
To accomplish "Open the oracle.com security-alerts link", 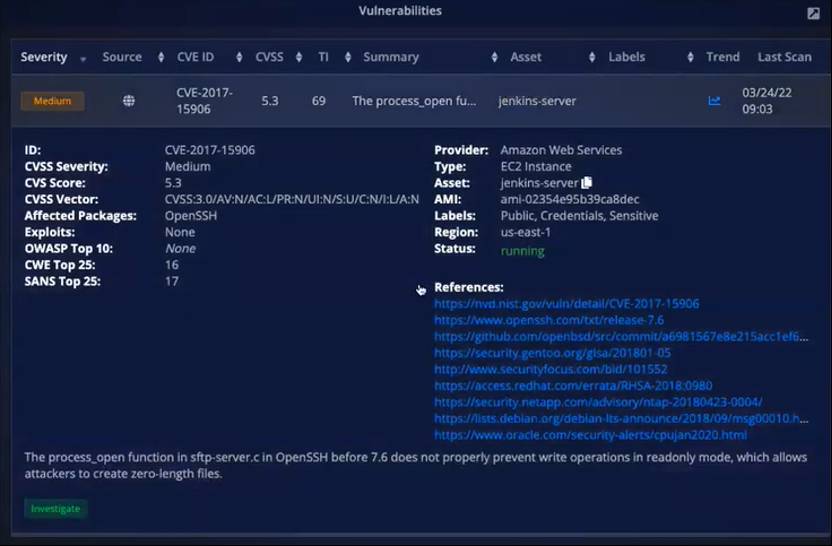I will tap(590, 435).
